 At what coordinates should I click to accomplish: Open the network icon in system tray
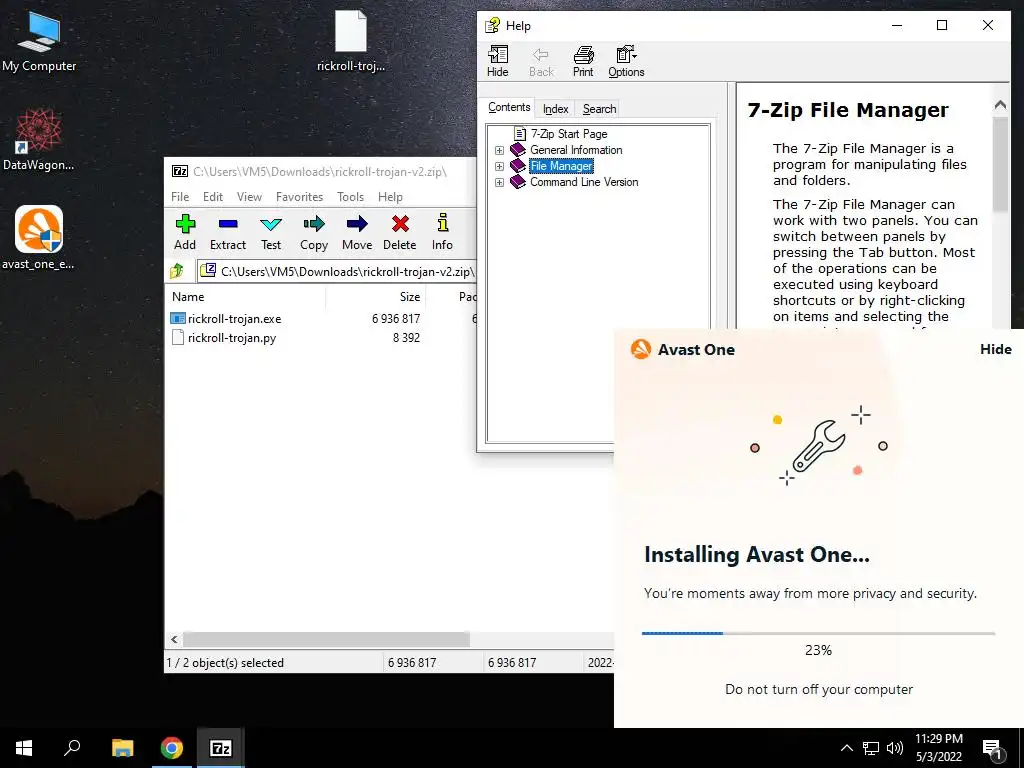point(871,748)
